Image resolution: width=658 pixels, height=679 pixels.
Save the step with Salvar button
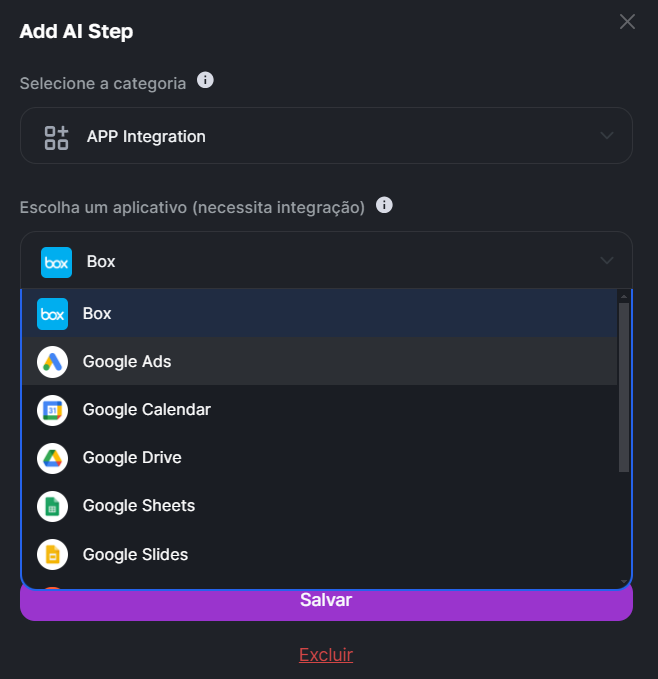click(326, 605)
